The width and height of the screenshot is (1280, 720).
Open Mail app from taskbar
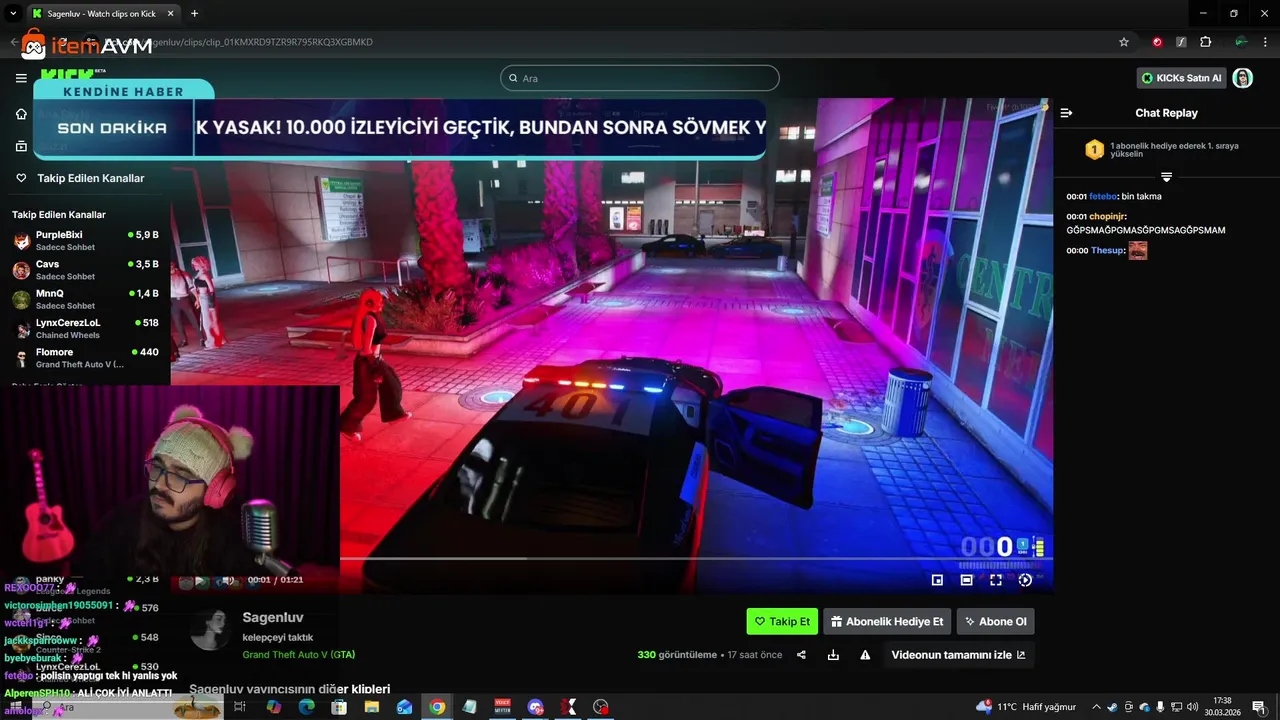click(404, 707)
